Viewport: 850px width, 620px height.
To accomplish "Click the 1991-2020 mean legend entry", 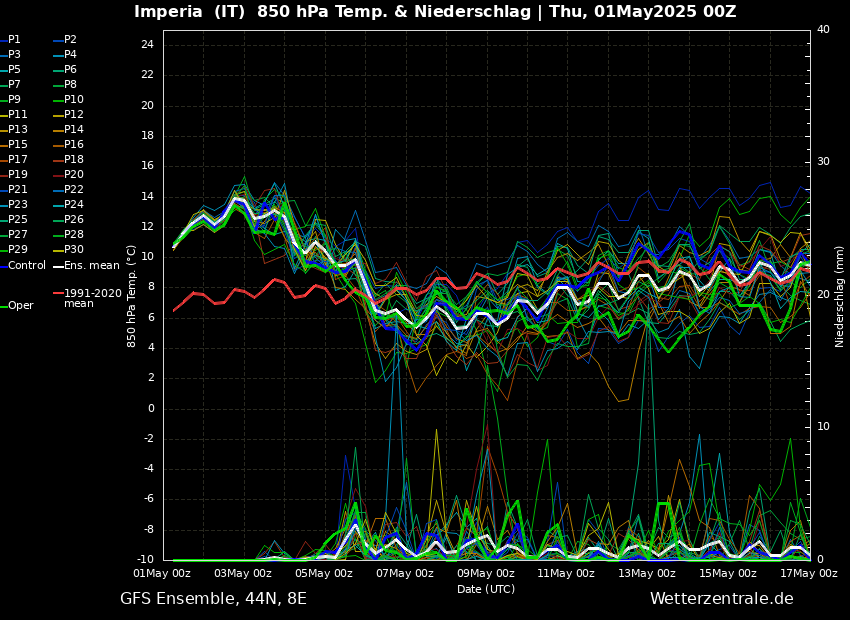I will [92, 298].
